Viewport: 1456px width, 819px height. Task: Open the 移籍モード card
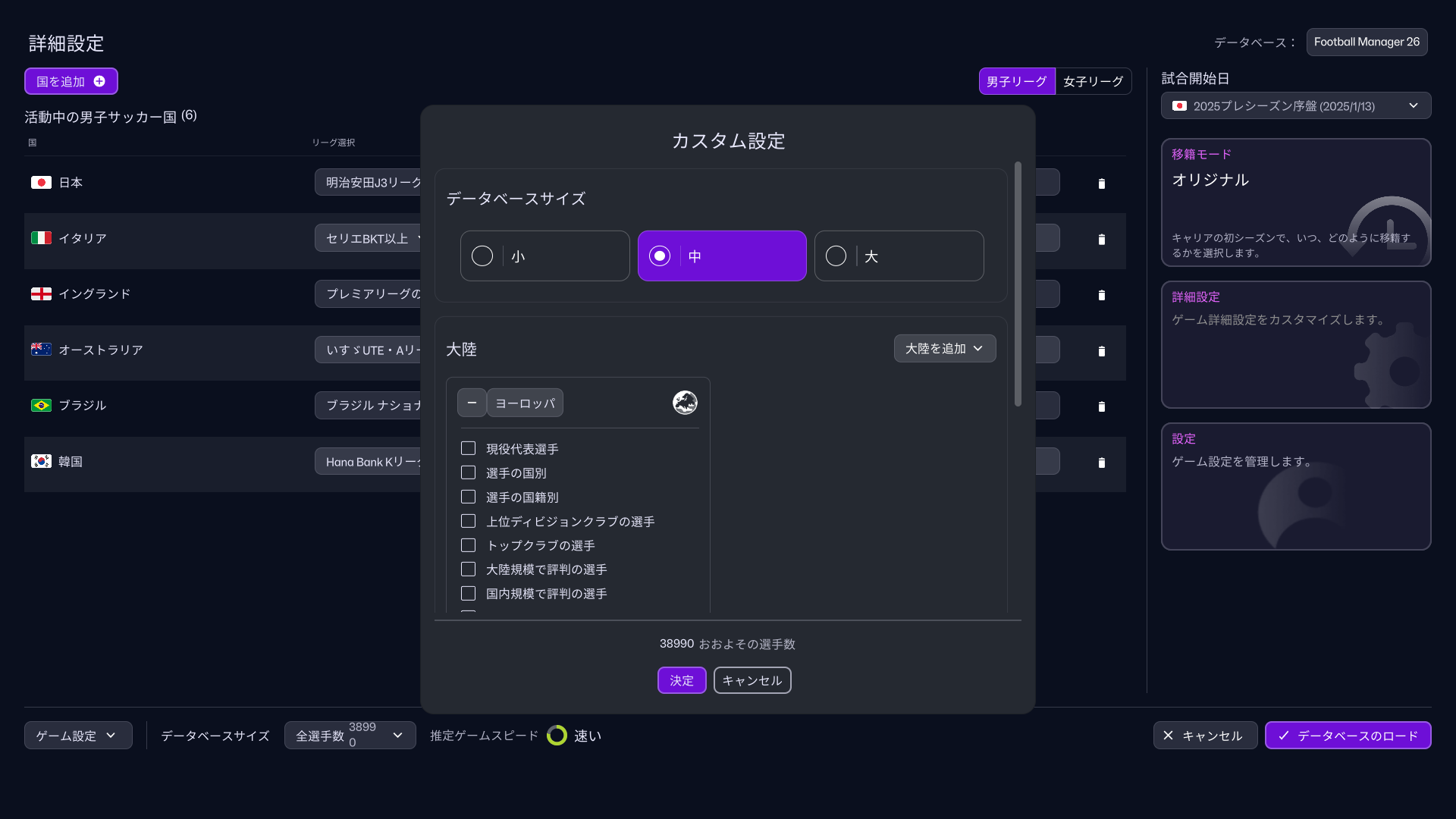(1296, 202)
